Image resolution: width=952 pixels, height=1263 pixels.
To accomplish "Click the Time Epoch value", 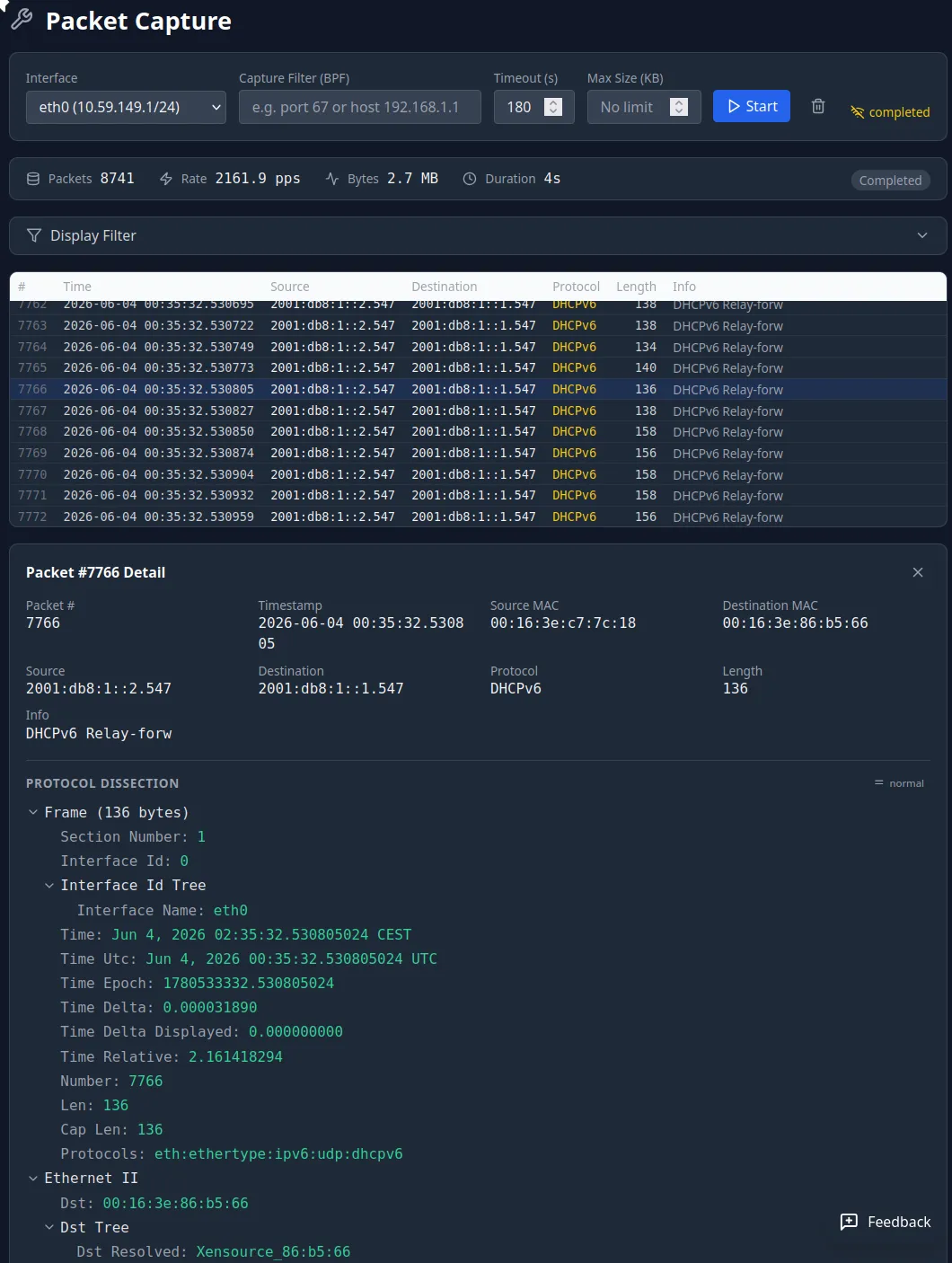I will coord(249,983).
